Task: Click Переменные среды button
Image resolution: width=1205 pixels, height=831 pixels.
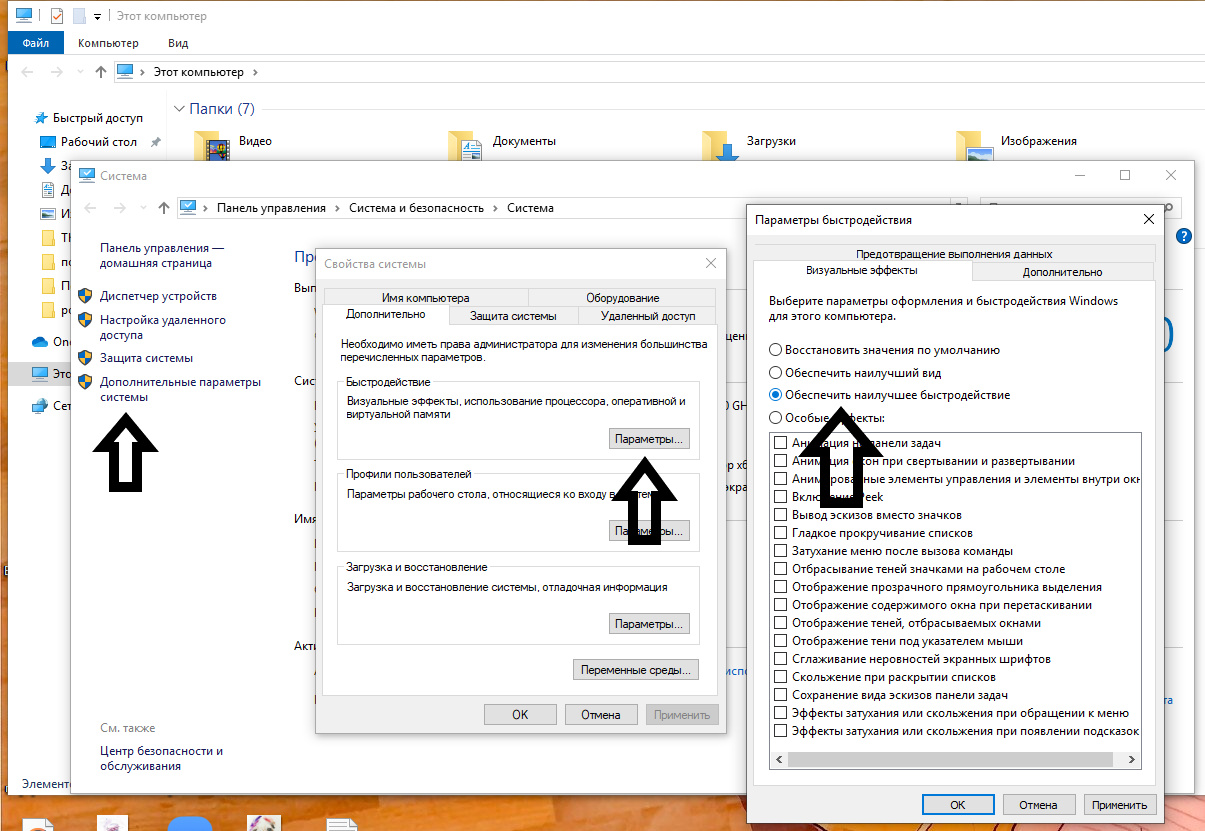Action: click(636, 670)
